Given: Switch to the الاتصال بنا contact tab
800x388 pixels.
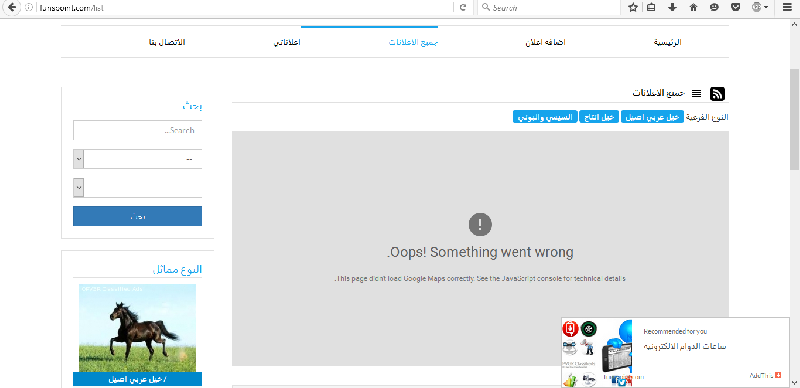Looking at the screenshot, I should click(x=167, y=42).
